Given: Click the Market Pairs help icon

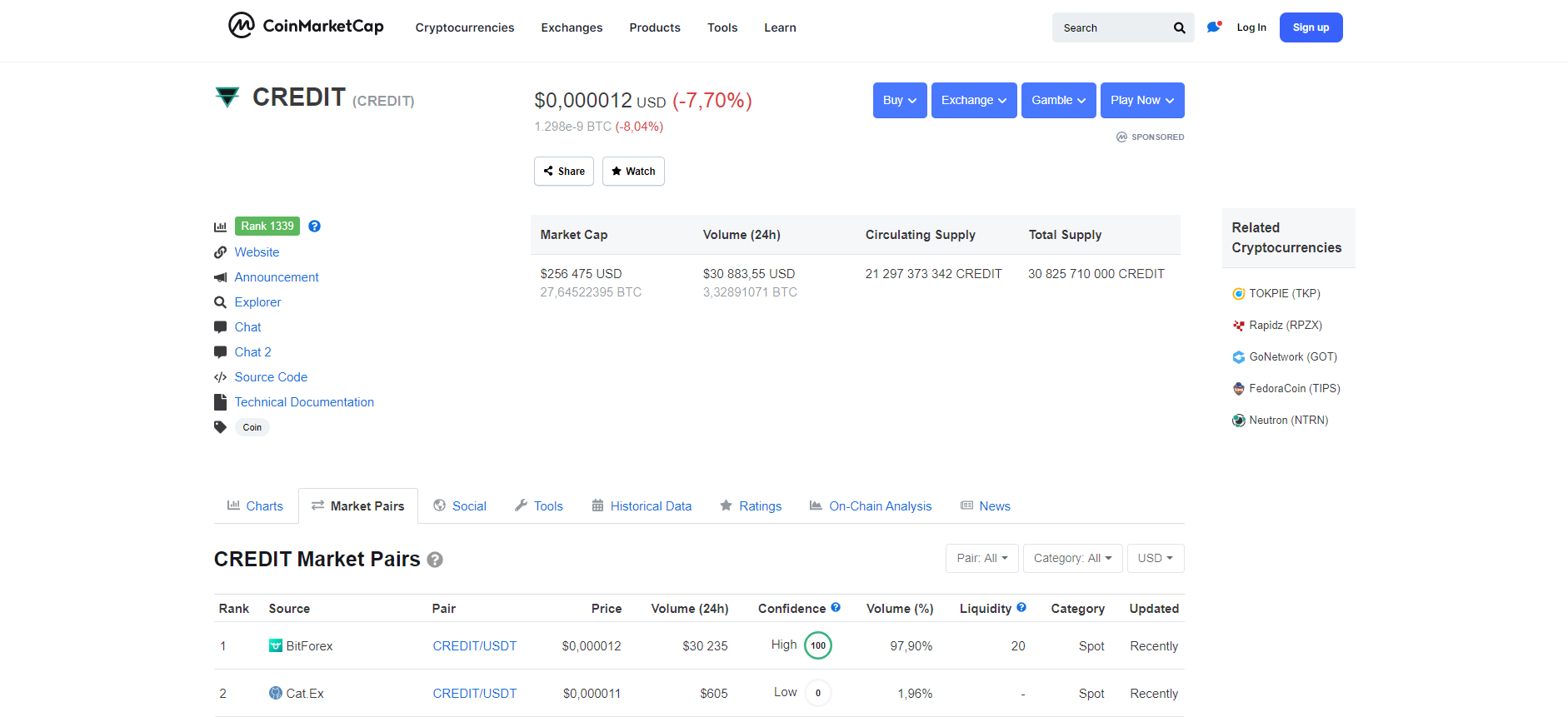Looking at the screenshot, I should click(435, 560).
